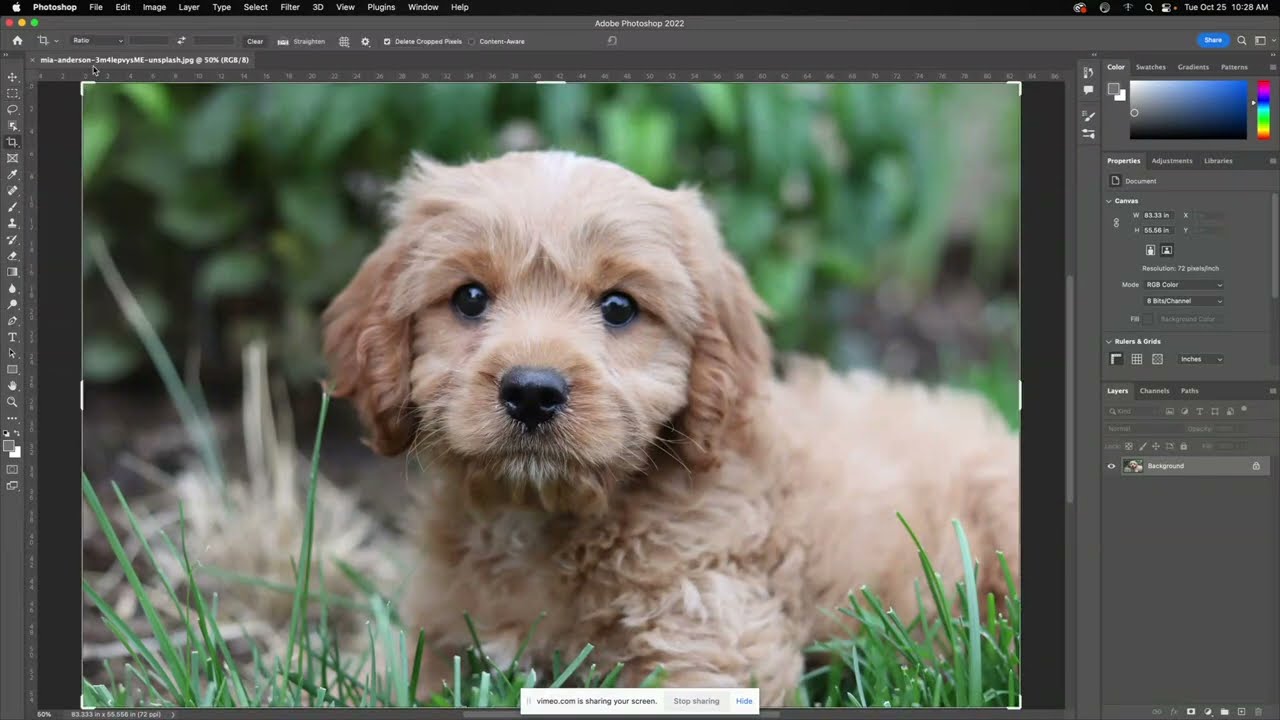The height and width of the screenshot is (720, 1280).
Task: Swap crop width and height values
Action: coord(181,41)
